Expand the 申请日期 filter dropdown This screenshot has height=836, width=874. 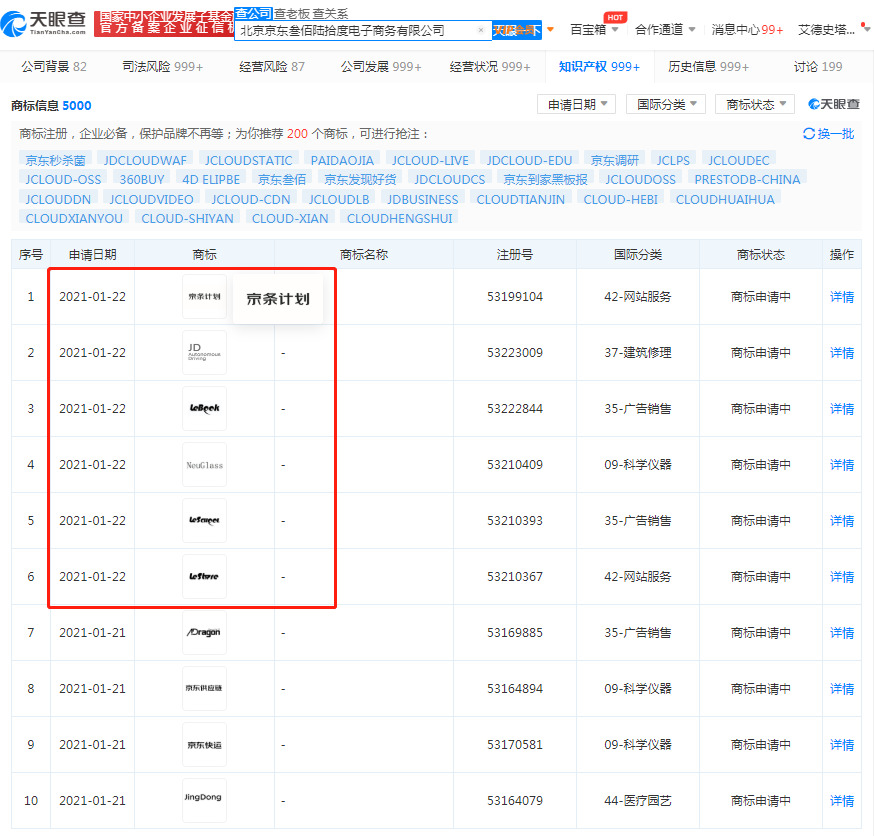576,104
